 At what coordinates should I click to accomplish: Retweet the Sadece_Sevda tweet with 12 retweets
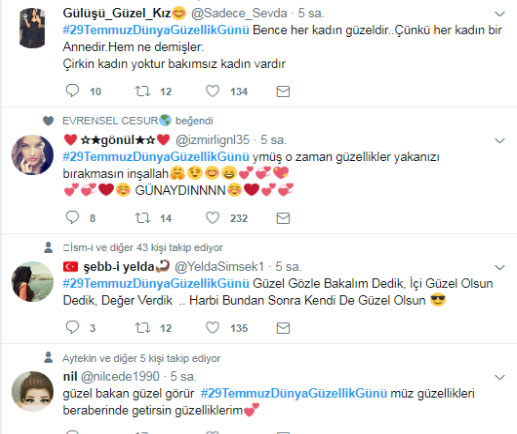pos(143,91)
